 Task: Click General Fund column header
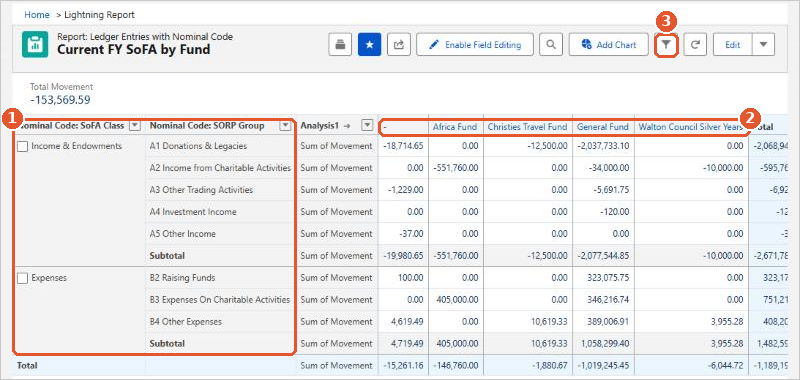[x=603, y=127]
